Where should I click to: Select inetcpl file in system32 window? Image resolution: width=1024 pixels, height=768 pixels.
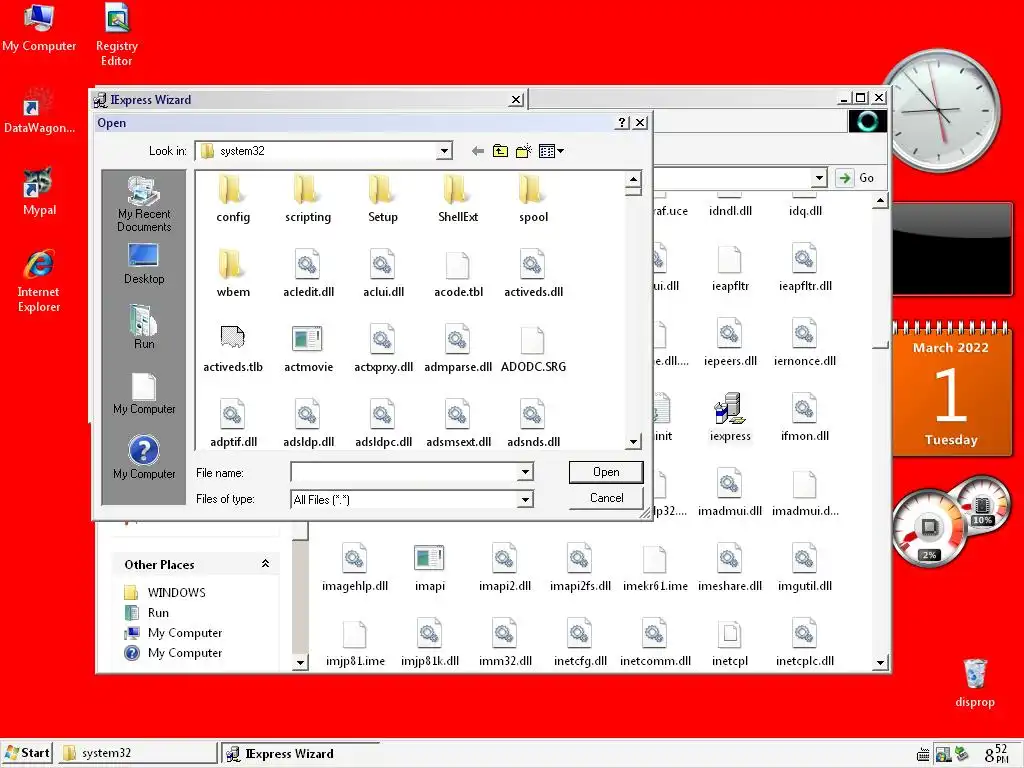coord(729,643)
